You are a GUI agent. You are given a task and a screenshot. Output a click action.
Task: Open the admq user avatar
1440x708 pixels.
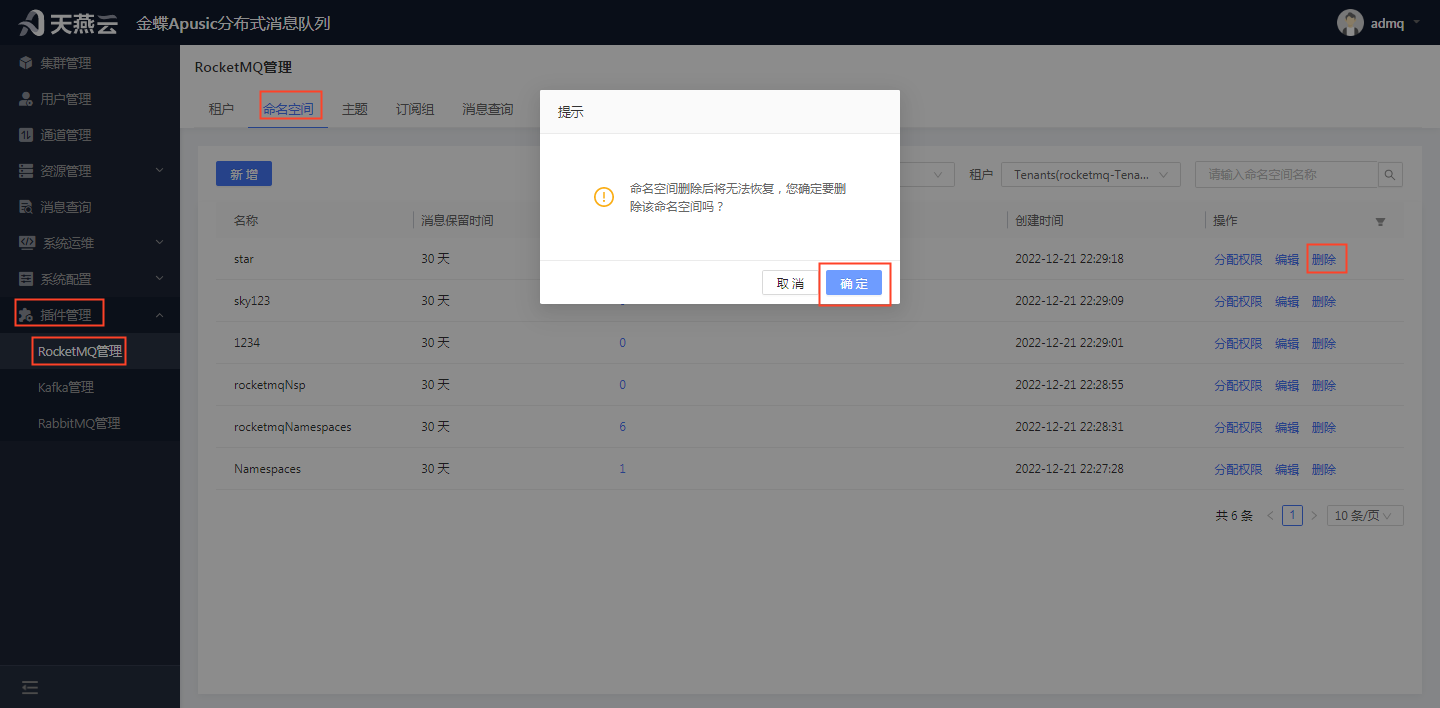pos(1350,22)
